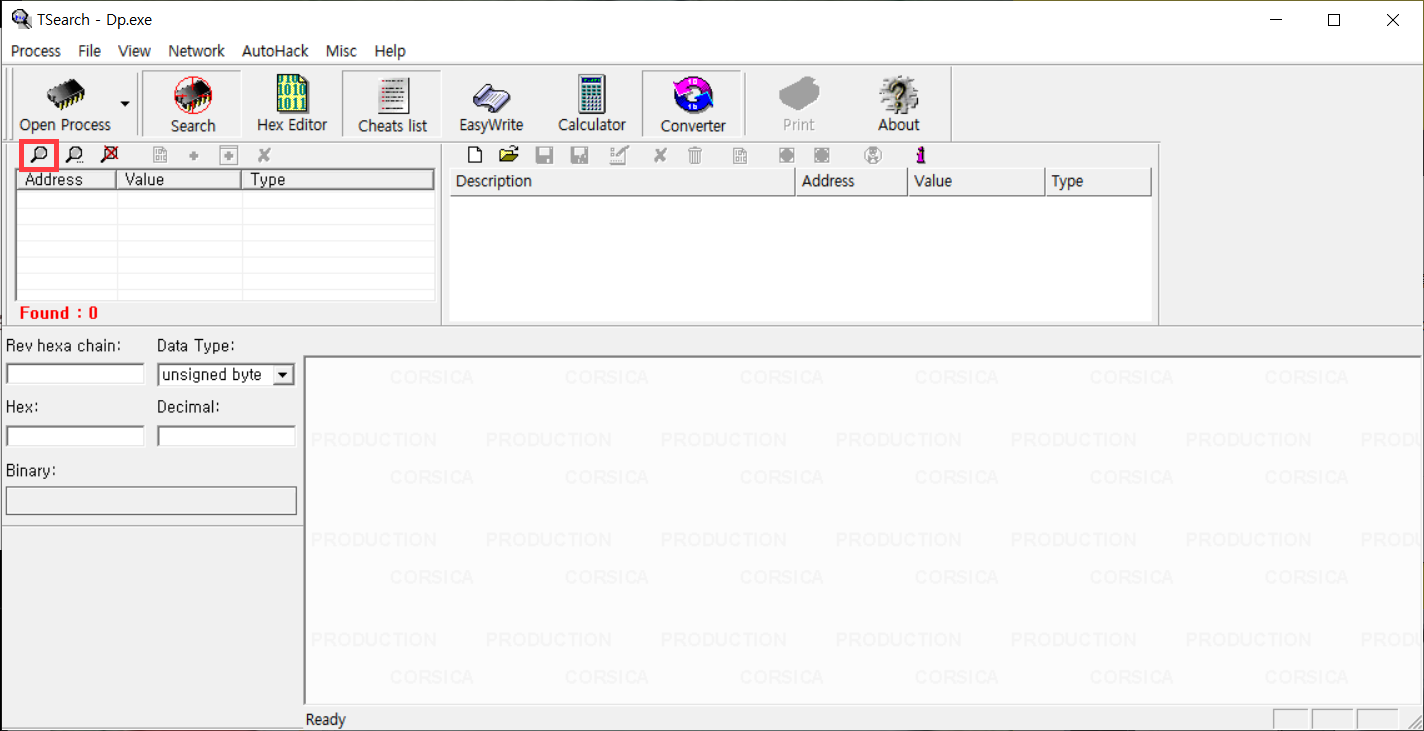Click the second unfreeze square icon

coord(821,155)
